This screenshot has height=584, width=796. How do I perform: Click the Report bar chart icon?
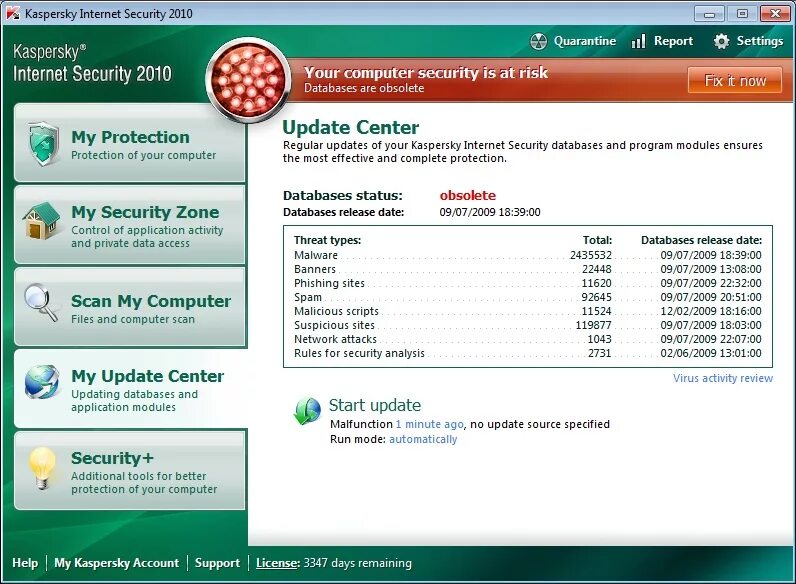point(639,41)
